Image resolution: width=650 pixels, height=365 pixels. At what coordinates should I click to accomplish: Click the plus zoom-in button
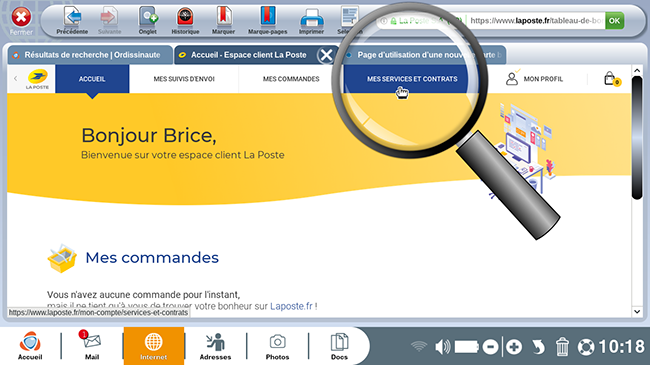click(x=514, y=347)
